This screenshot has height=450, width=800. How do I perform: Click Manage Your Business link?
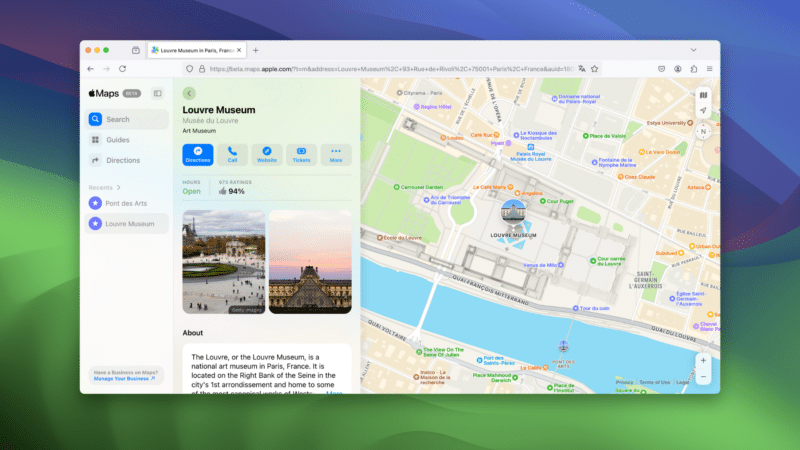pyautogui.click(x=124, y=379)
